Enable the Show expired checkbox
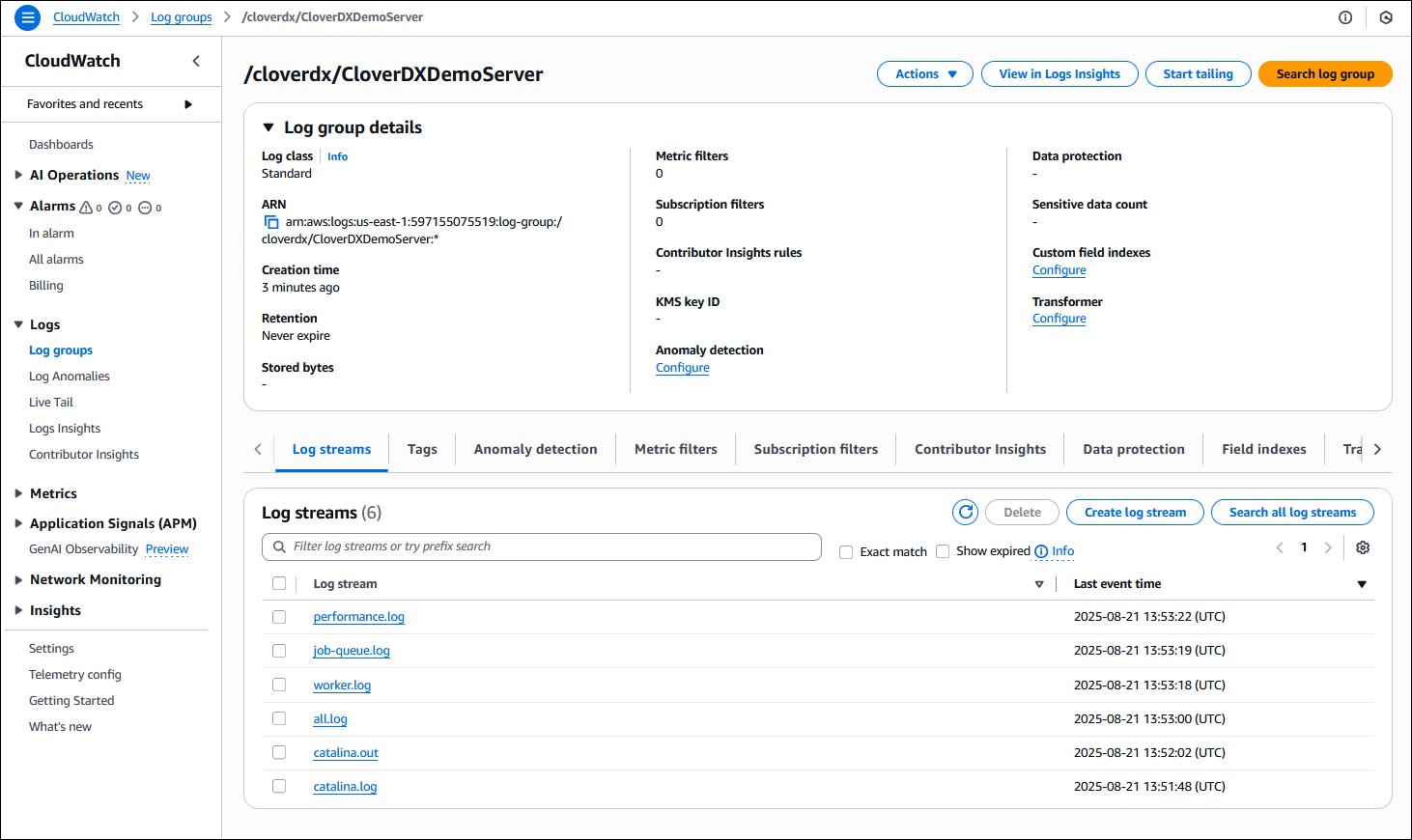Screen dimensions: 1412x840 943,551
